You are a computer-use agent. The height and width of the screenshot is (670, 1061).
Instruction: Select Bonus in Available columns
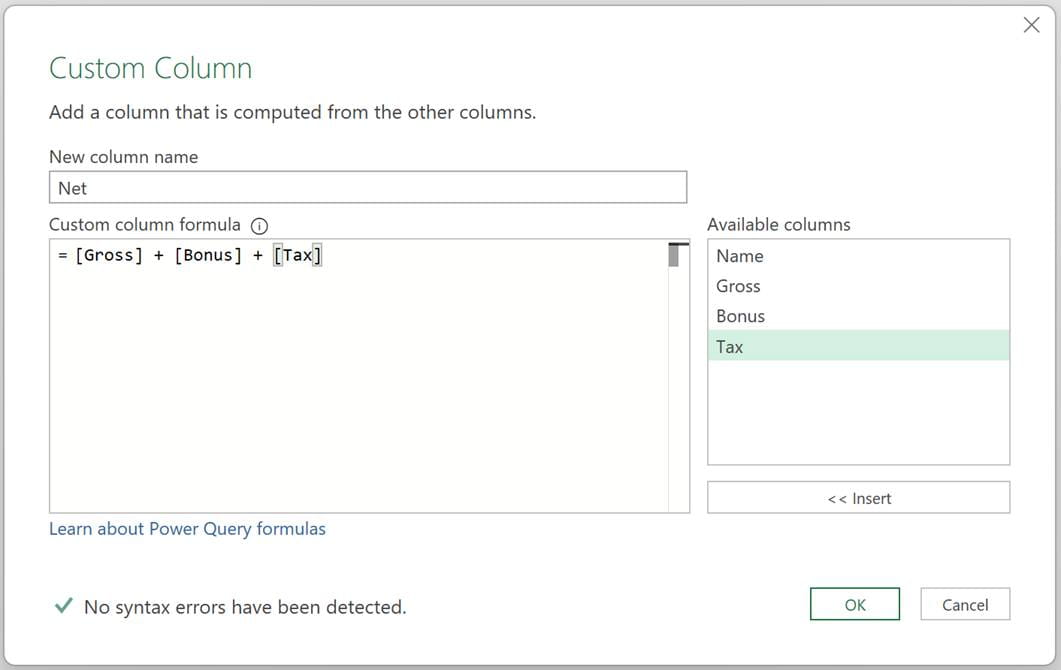[858, 316]
